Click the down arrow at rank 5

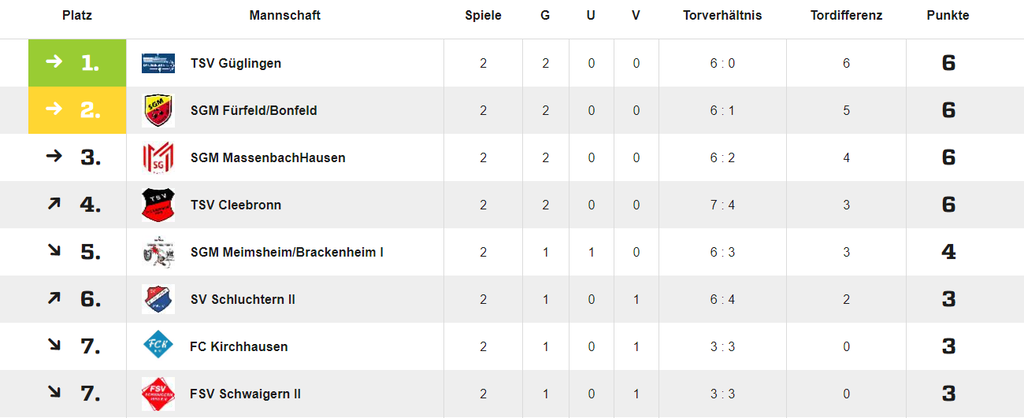click(54, 252)
